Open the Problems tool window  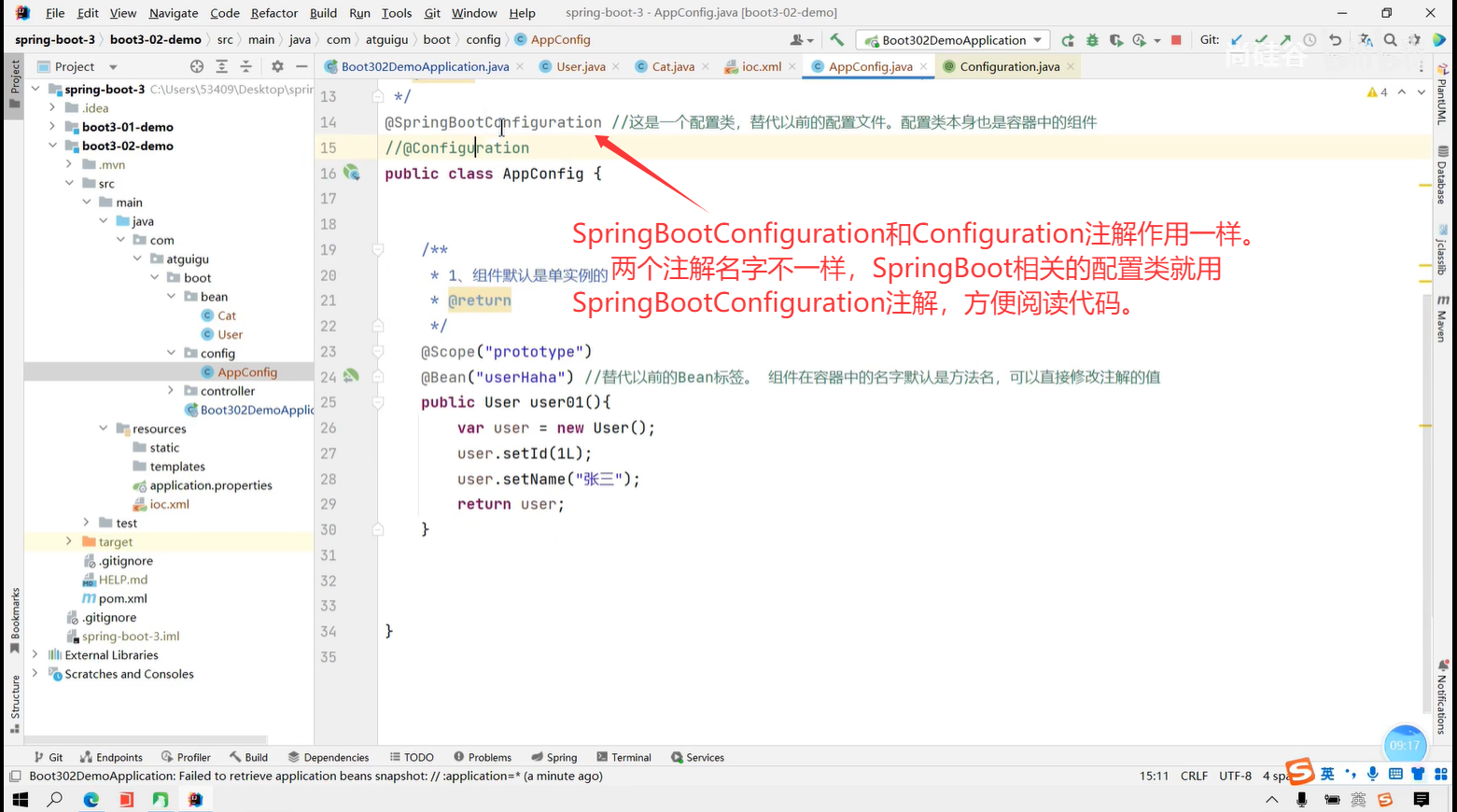coord(483,757)
